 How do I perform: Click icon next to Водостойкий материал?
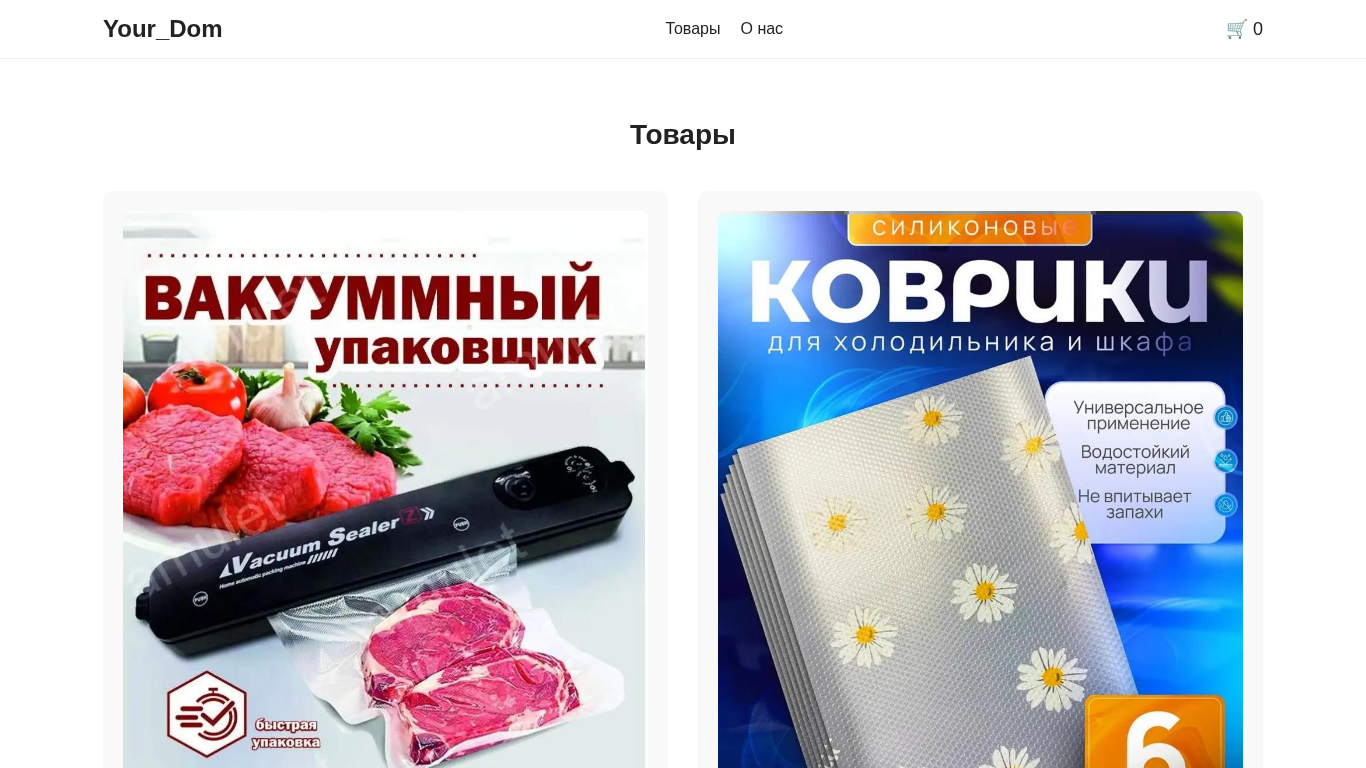(1226, 461)
